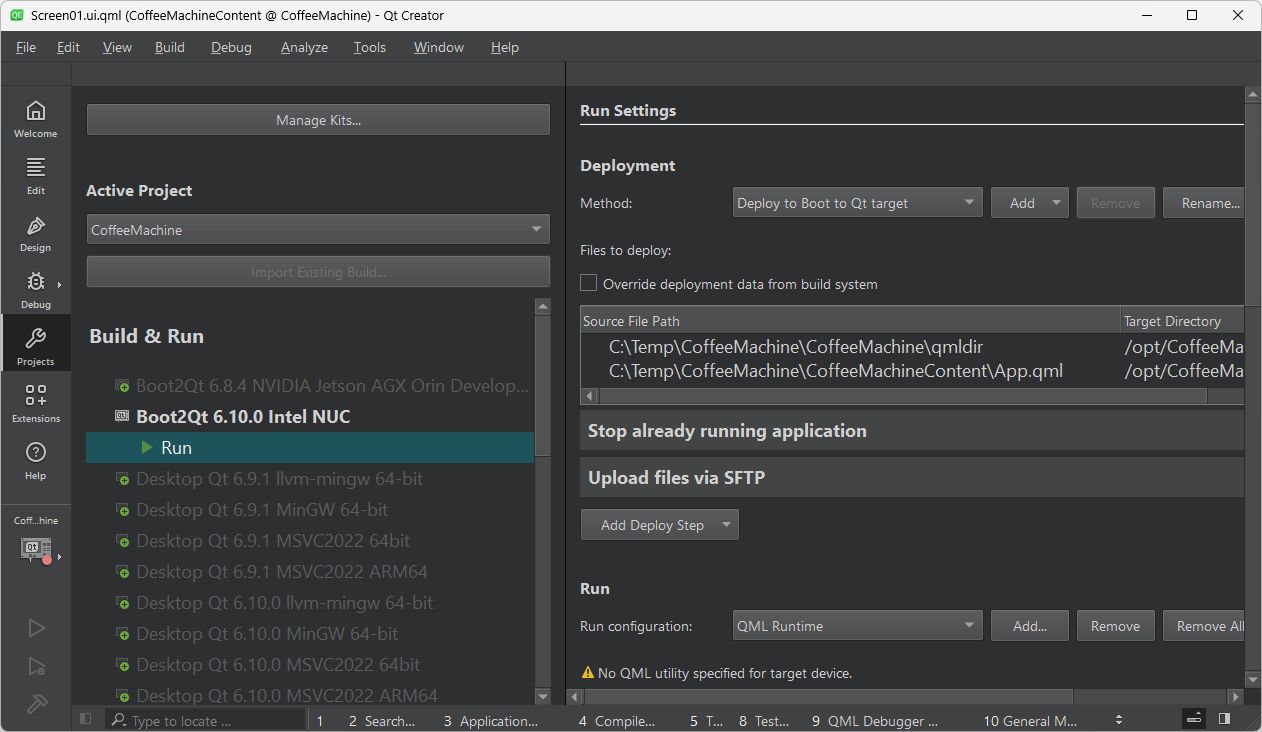
Task: Click the Rename button in Deployment settings
Action: click(x=1207, y=202)
